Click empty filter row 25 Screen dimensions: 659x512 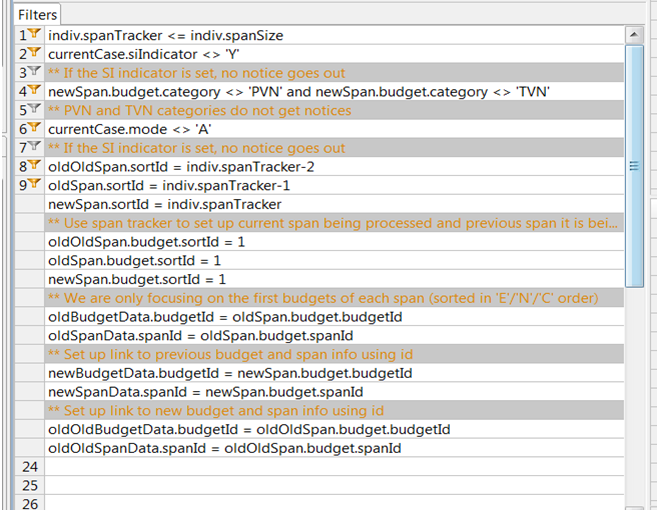point(334,486)
